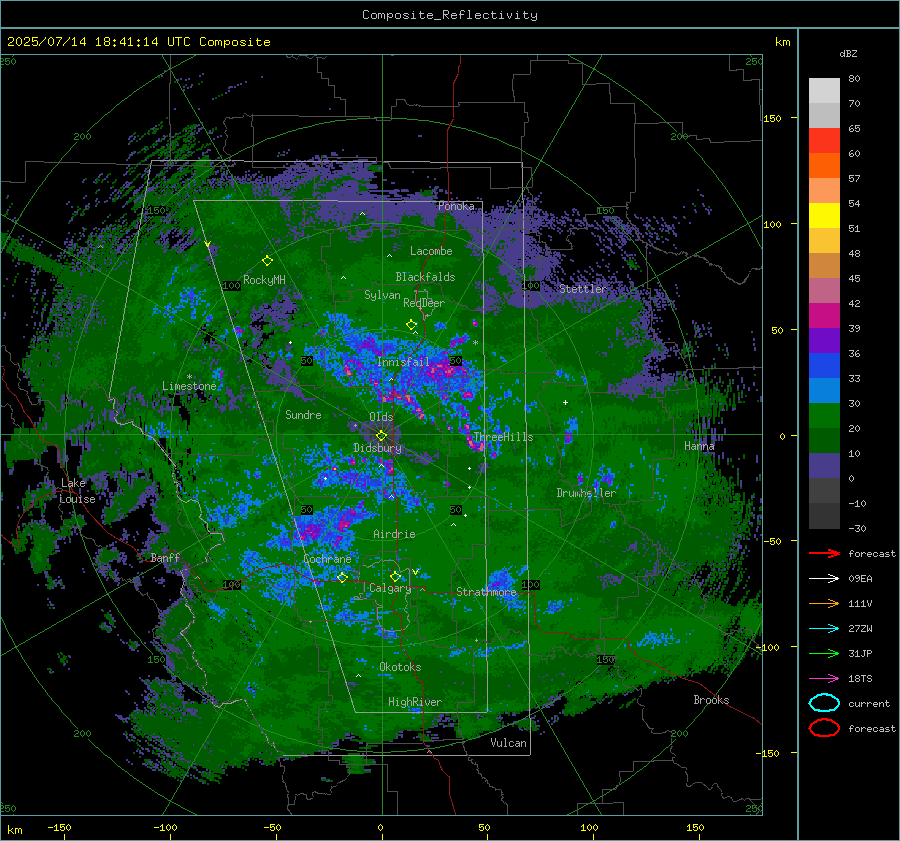Click the Drumheller city label
Screen dimensions: 900x841
(586, 493)
